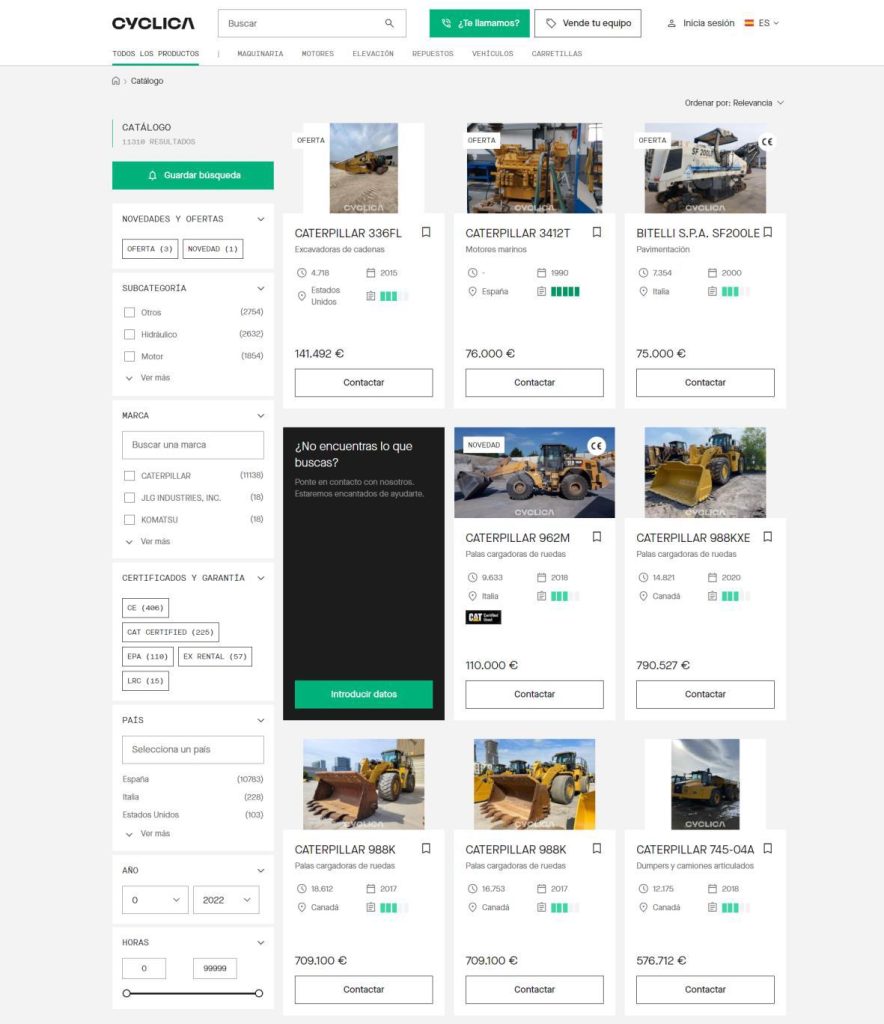
Task: Bookmark the Caterpillar 3412T listing
Action: point(597,232)
